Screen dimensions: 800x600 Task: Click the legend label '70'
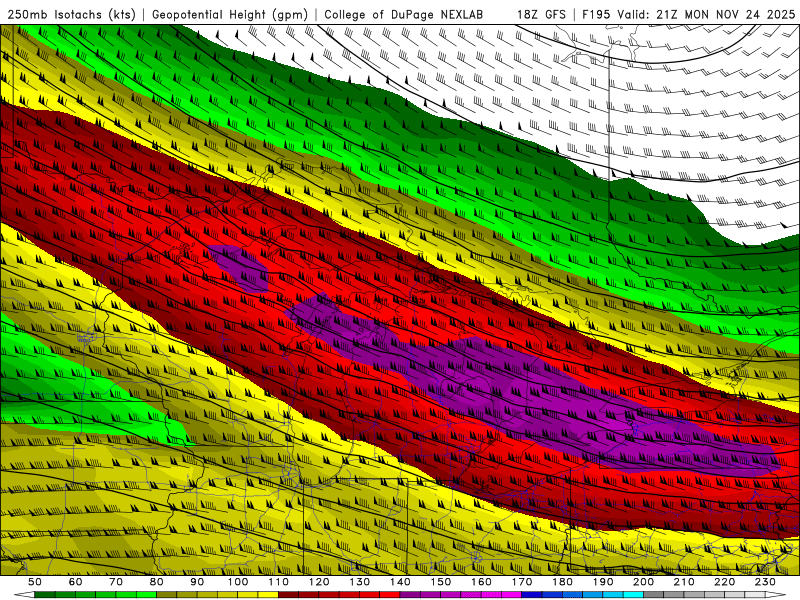pos(116,582)
